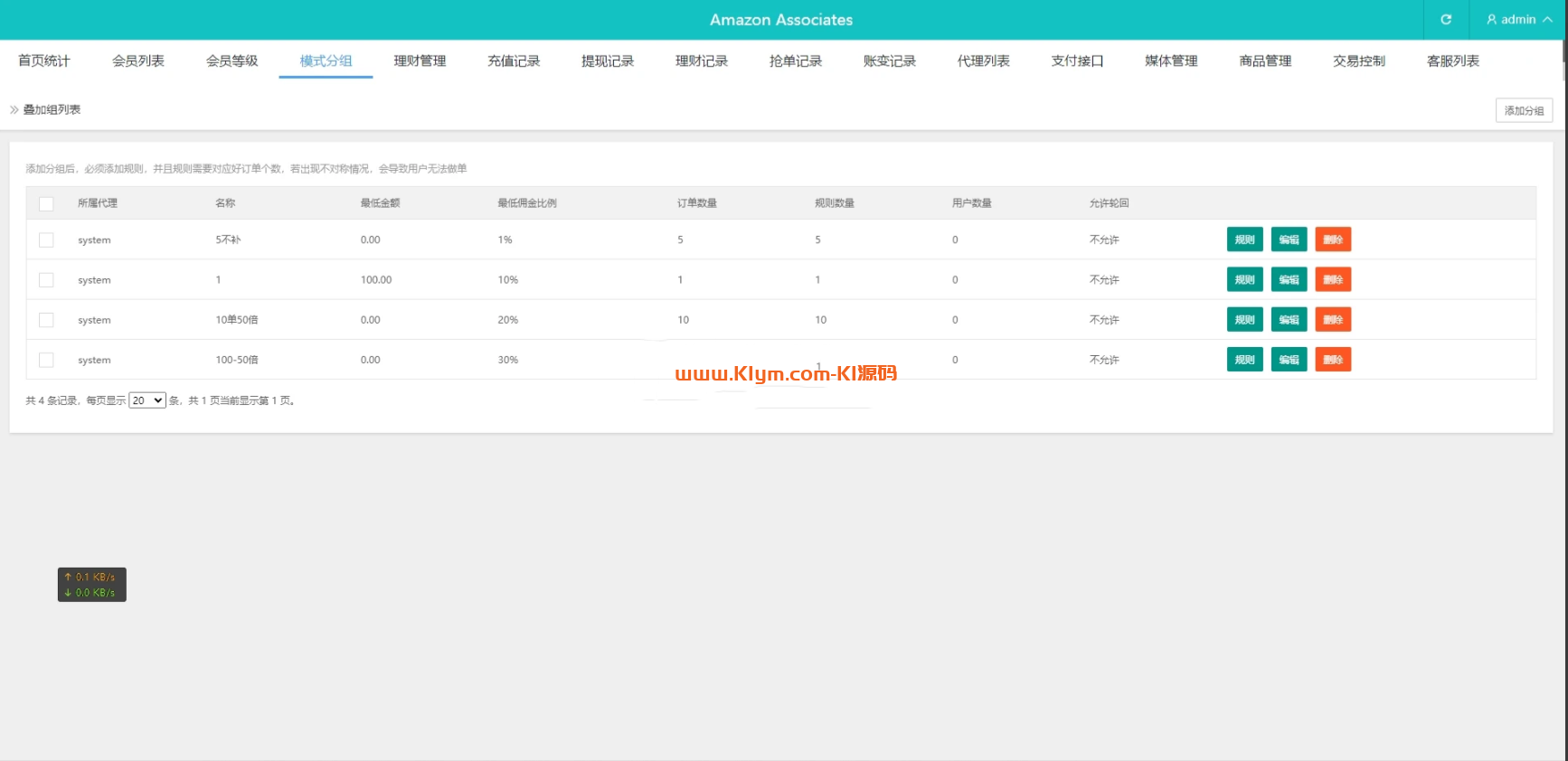Toggle the select-all checkbox in table header
This screenshot has height=761, width=1568.
[x=46, y=204]
